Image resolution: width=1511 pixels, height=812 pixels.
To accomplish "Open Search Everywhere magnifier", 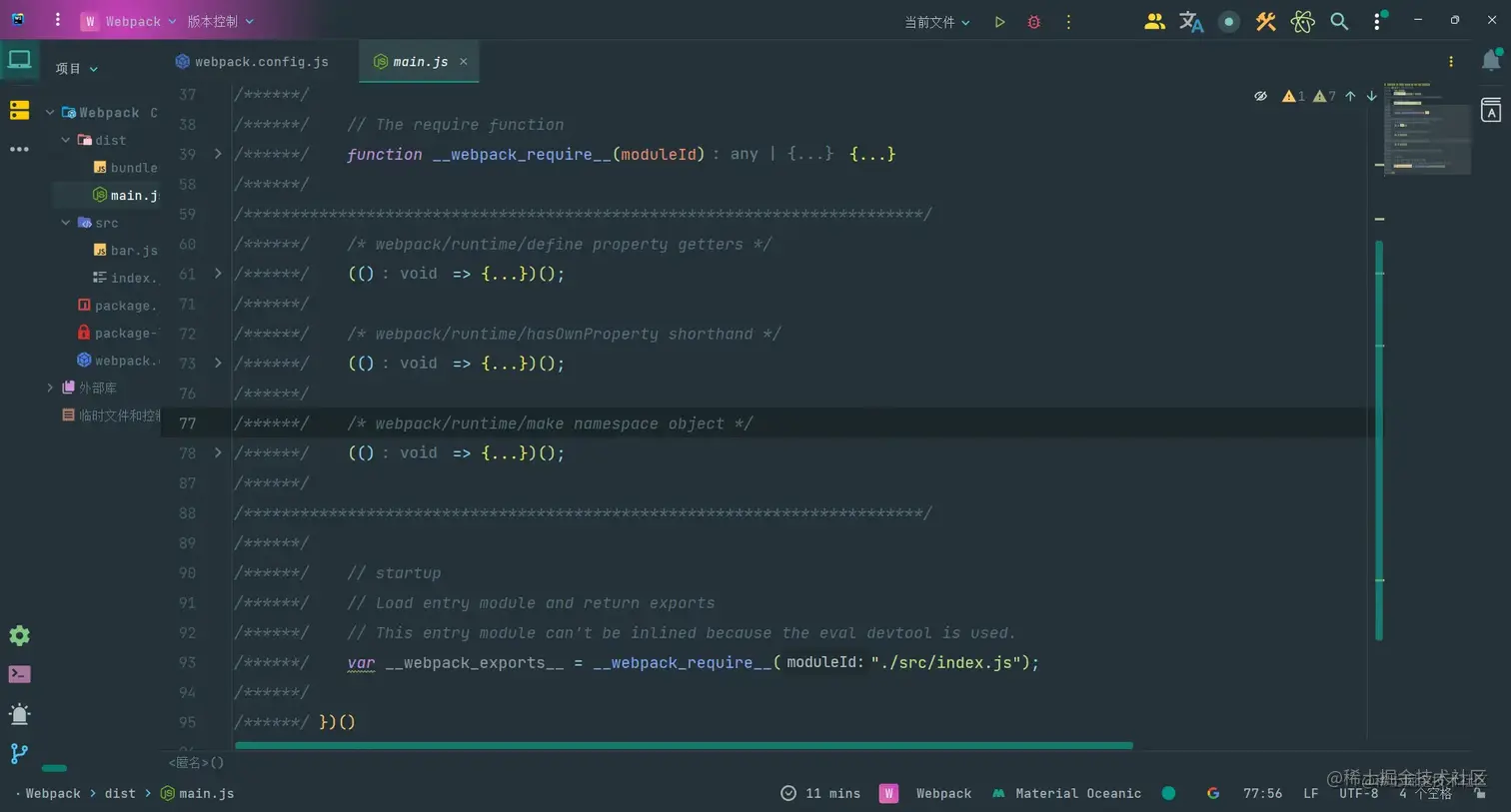I will [x=1339, y=21].
